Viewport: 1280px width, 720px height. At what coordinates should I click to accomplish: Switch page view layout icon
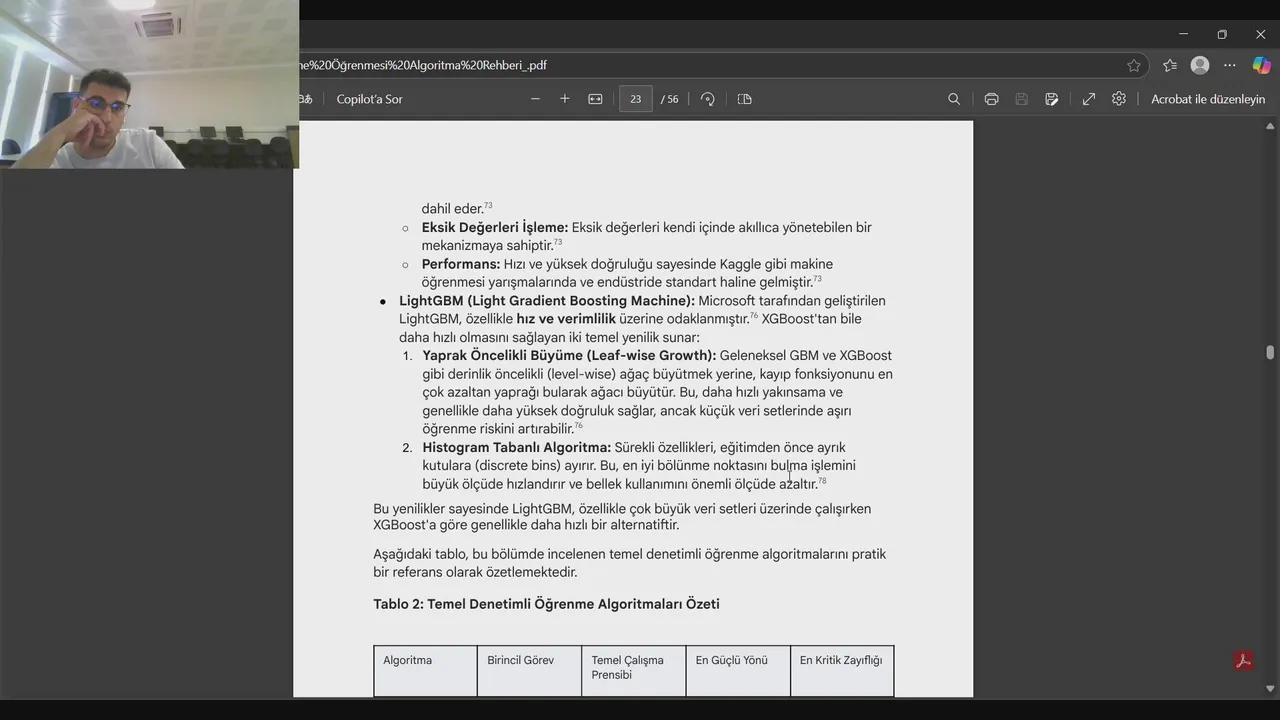[744, 99]
